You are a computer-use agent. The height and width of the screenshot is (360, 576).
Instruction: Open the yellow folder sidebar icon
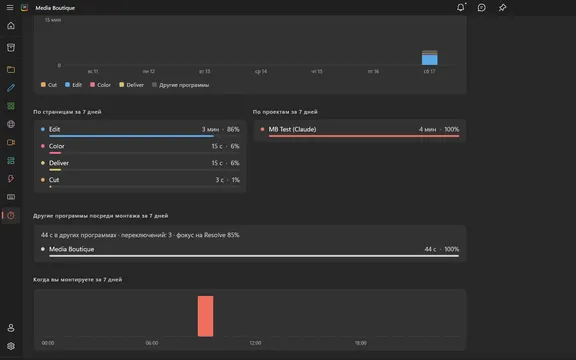(11, 69)
